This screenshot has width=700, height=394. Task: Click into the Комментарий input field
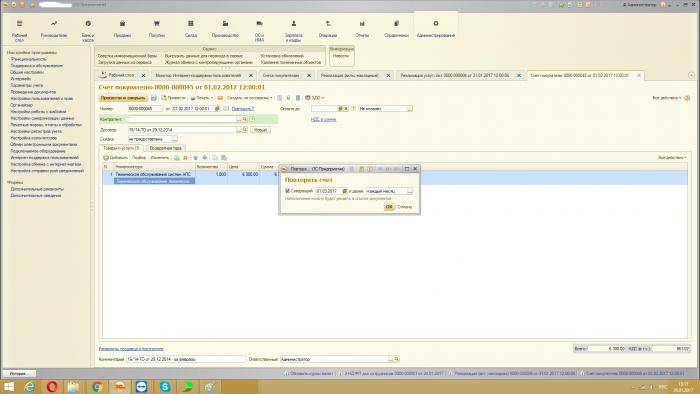click(186, 359)
